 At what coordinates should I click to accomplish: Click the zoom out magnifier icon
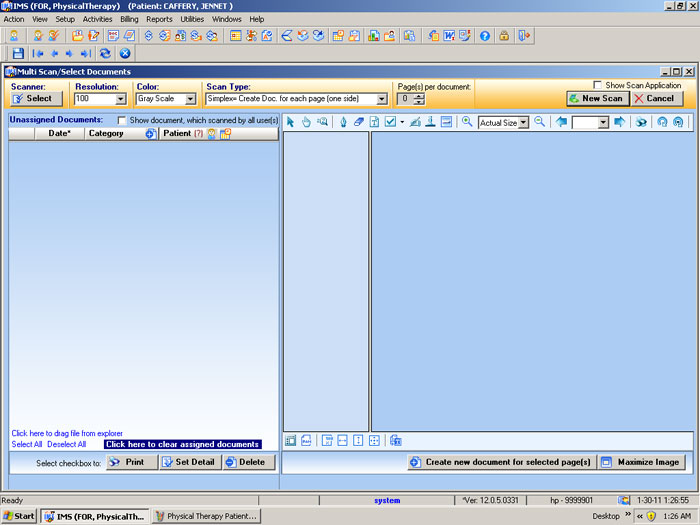point(540,121)
